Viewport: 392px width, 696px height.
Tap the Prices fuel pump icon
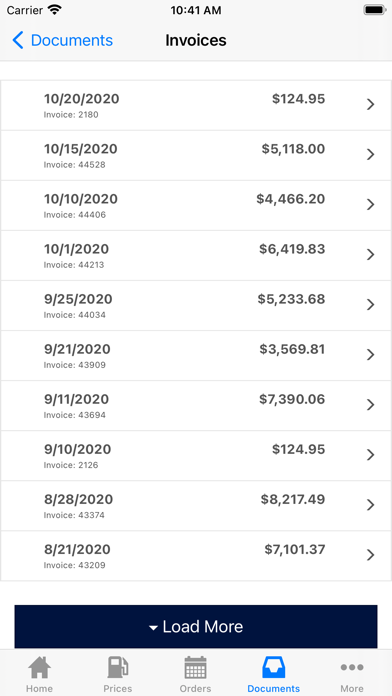click(x=118, y=667)
